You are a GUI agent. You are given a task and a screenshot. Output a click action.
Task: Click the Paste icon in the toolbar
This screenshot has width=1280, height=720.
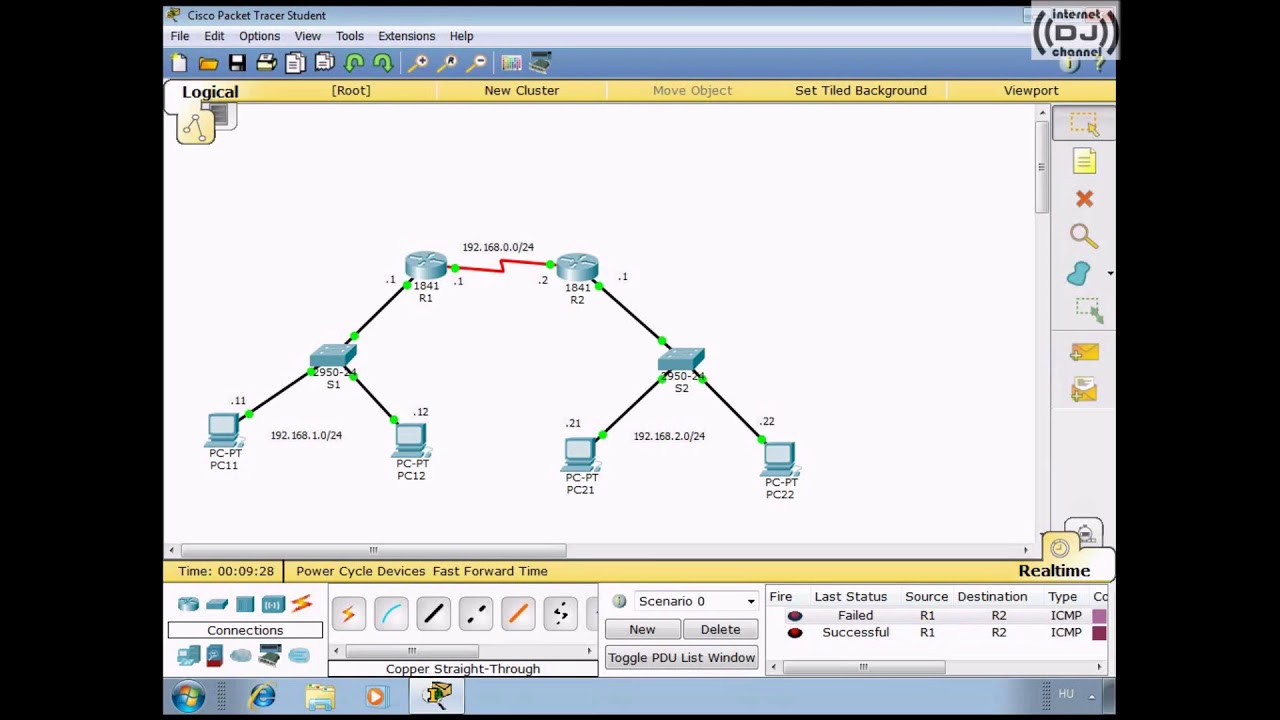[324, 63]
